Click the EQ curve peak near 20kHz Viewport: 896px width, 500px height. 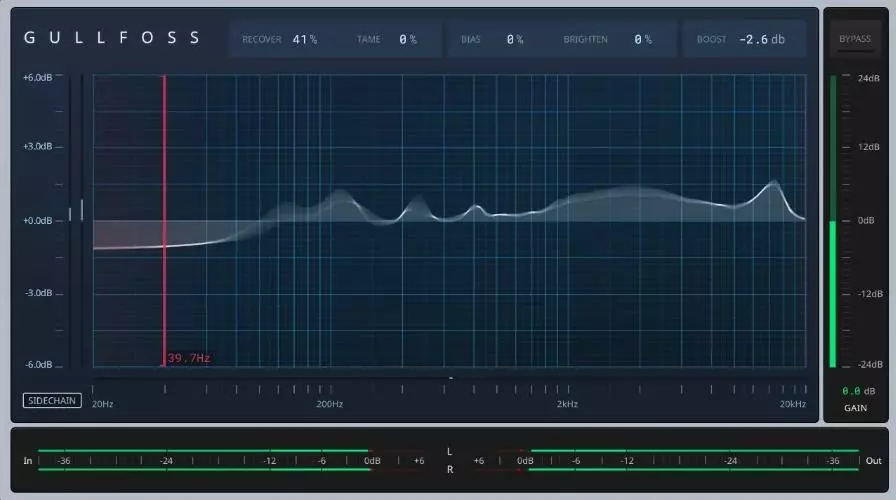coord(773,184)
